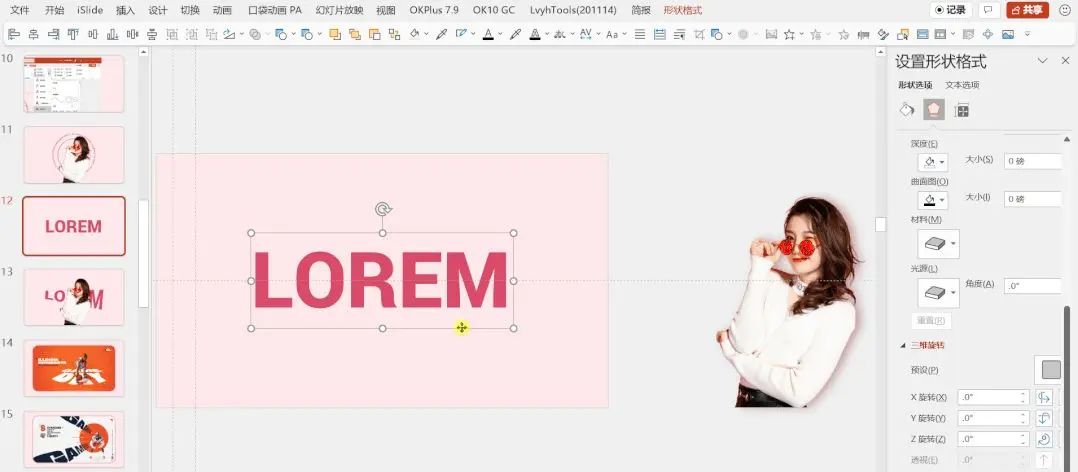Click the Distribute Vertically icon
This screenshot has width=1078, height=472.
(152, 34)
